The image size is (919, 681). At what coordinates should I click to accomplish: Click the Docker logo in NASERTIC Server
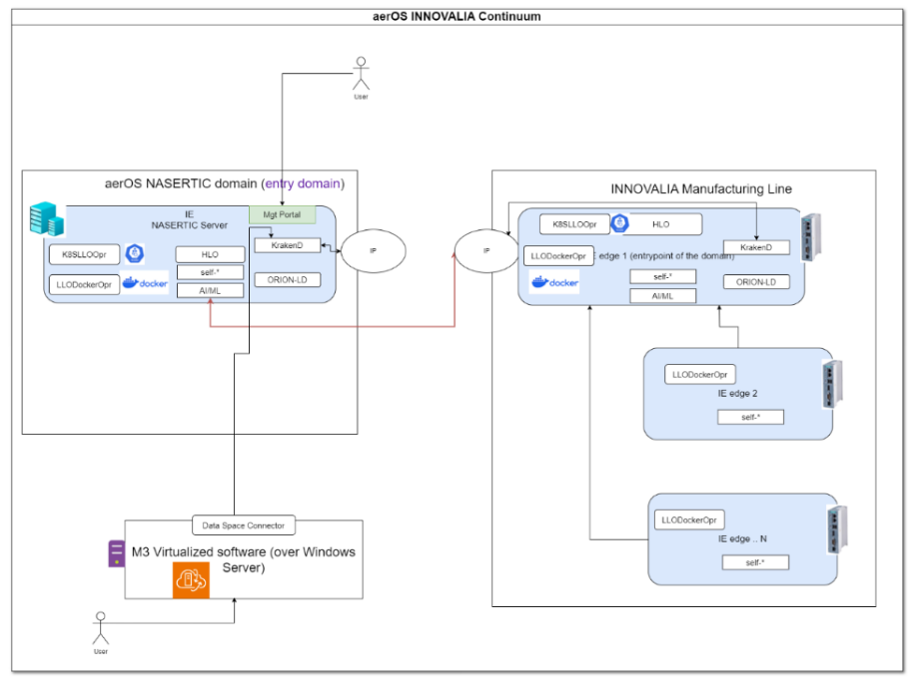(145, 283)
